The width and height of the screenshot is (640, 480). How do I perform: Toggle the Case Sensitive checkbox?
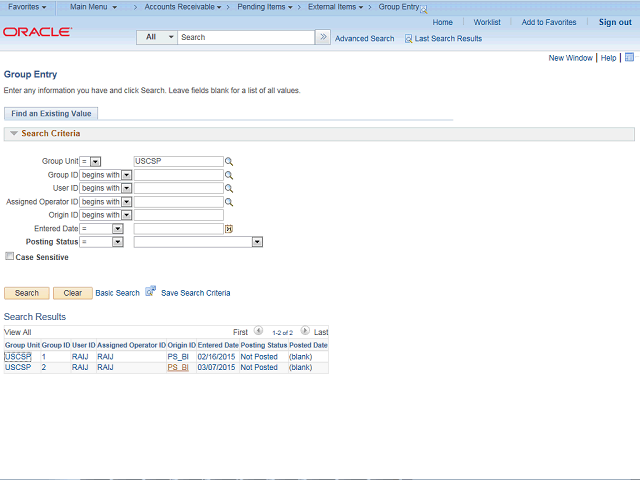pyautogui.click(x=9, y=256)
